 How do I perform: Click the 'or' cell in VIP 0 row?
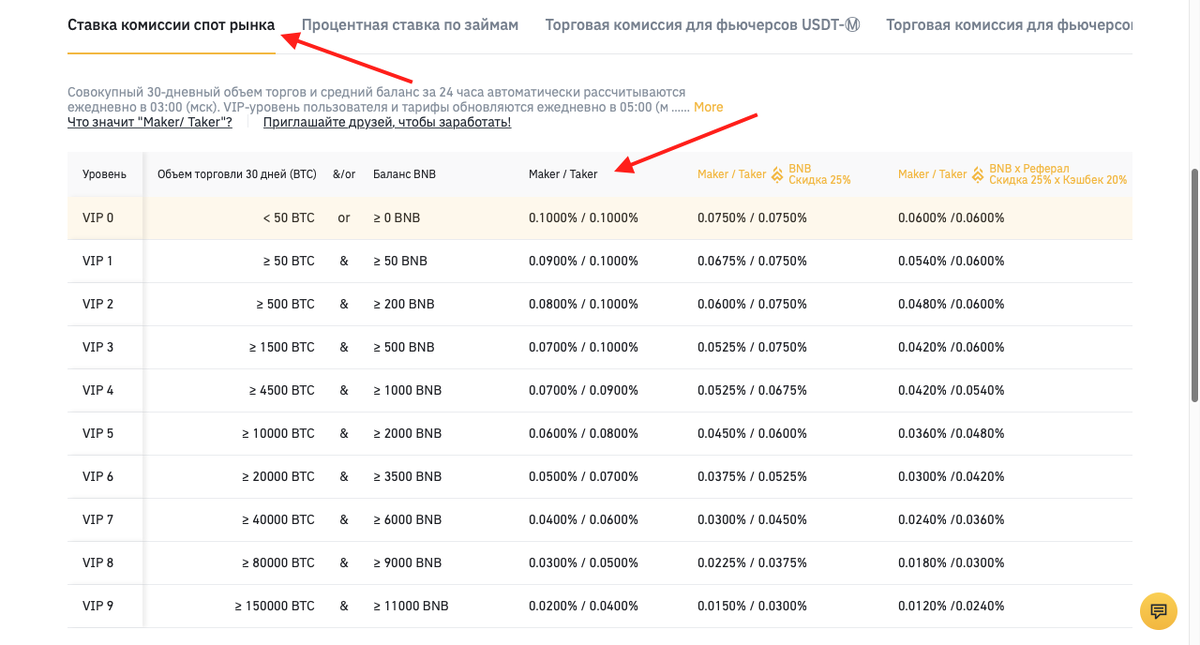344,218
